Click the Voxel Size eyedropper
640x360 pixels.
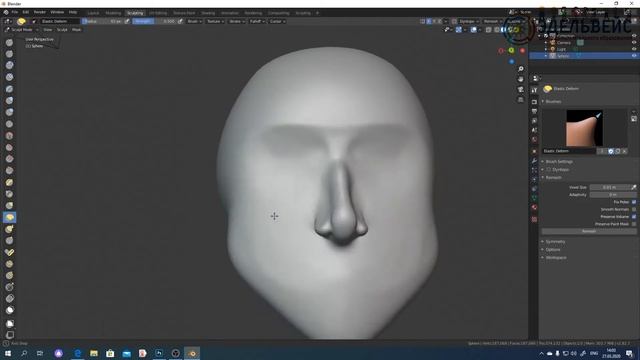[x=633, y=187]
